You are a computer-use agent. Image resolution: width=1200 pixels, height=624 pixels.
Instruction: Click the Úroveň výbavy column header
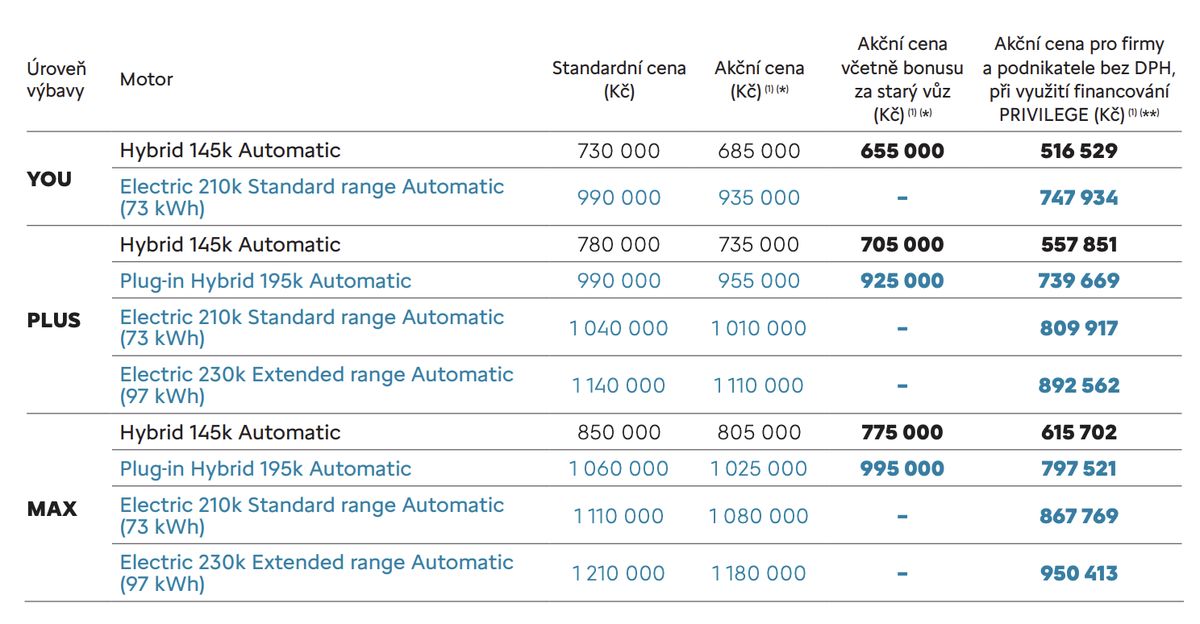coord(56,80)
